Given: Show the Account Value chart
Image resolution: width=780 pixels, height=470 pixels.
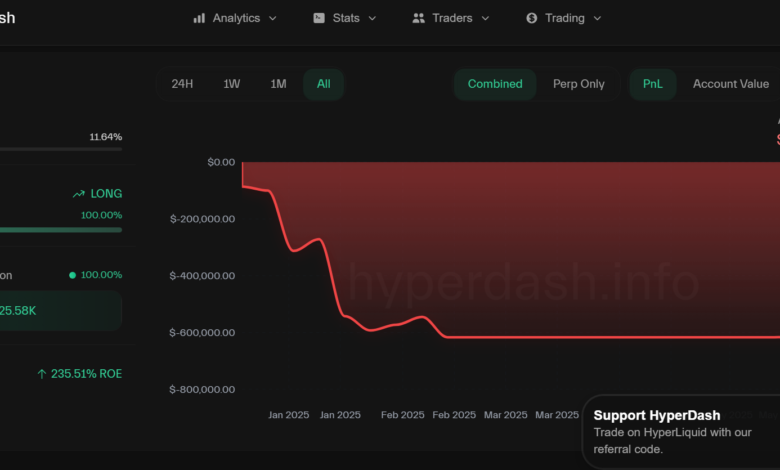Looking at the screenshot, I should pyautogui.click(x=731, y=84).
